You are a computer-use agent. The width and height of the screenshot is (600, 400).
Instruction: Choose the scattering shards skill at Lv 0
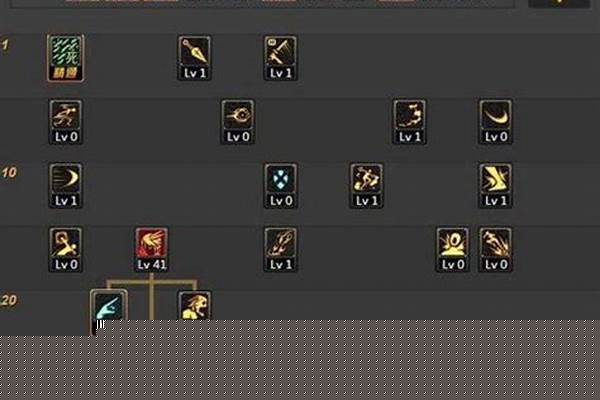(x=496, y=250)
